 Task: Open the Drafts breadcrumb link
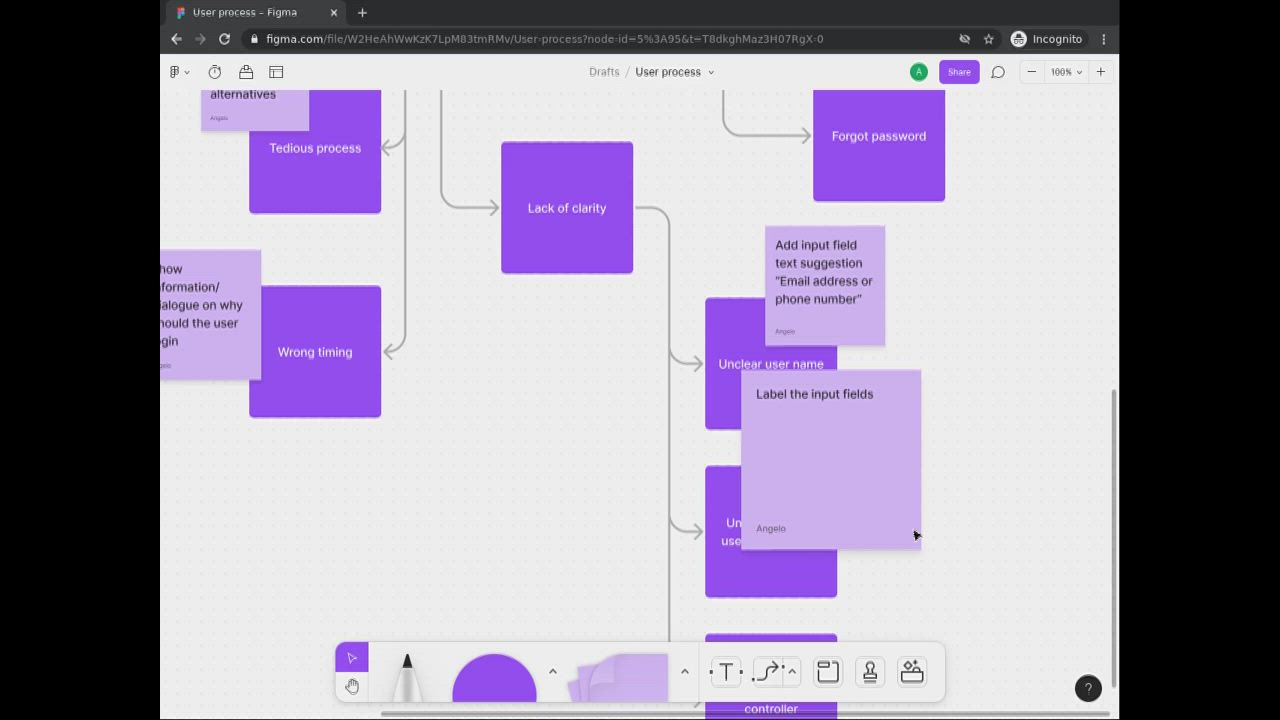(x=604, y=72)
